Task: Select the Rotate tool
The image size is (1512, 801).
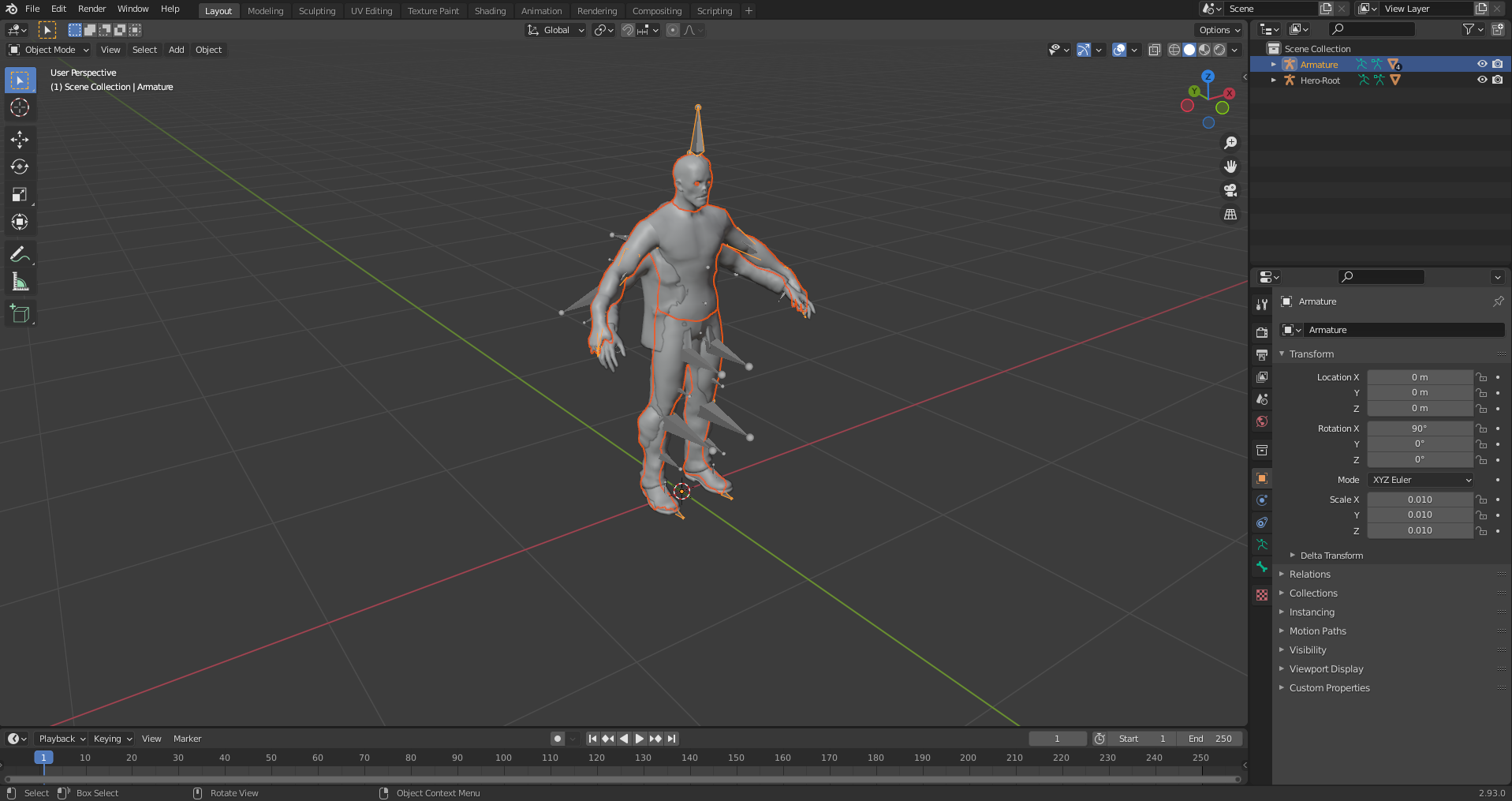Action: coord(20,167)
